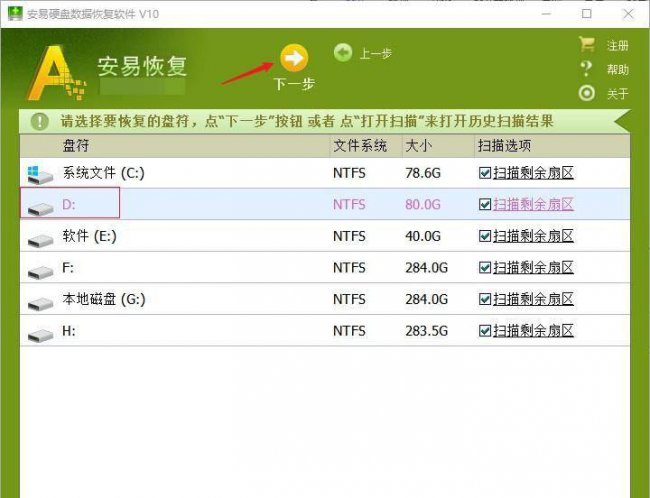This screenshot has height=498, width=650.
Task: Sort by 大小 column header
Action: coord(419,146)
